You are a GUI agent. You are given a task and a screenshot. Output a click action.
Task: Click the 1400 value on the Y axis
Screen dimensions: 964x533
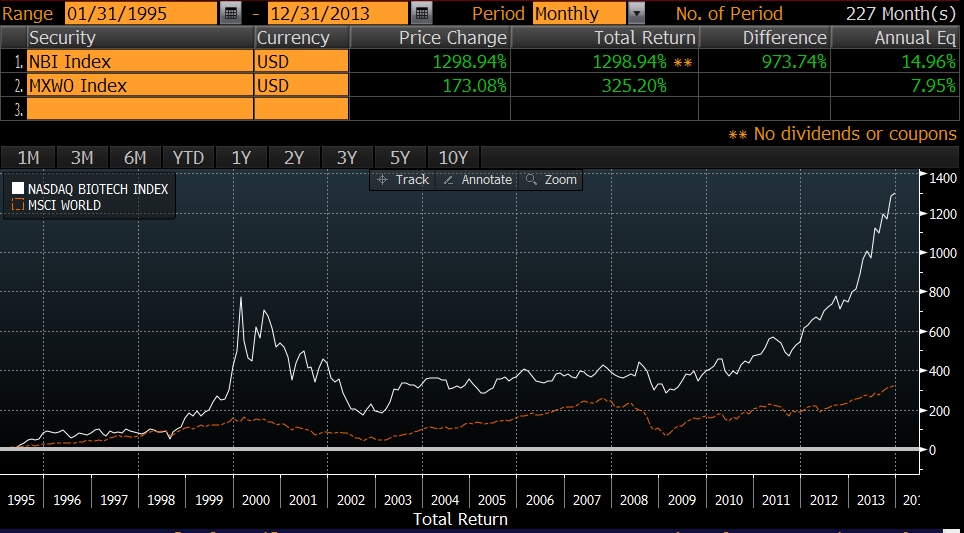941,178
